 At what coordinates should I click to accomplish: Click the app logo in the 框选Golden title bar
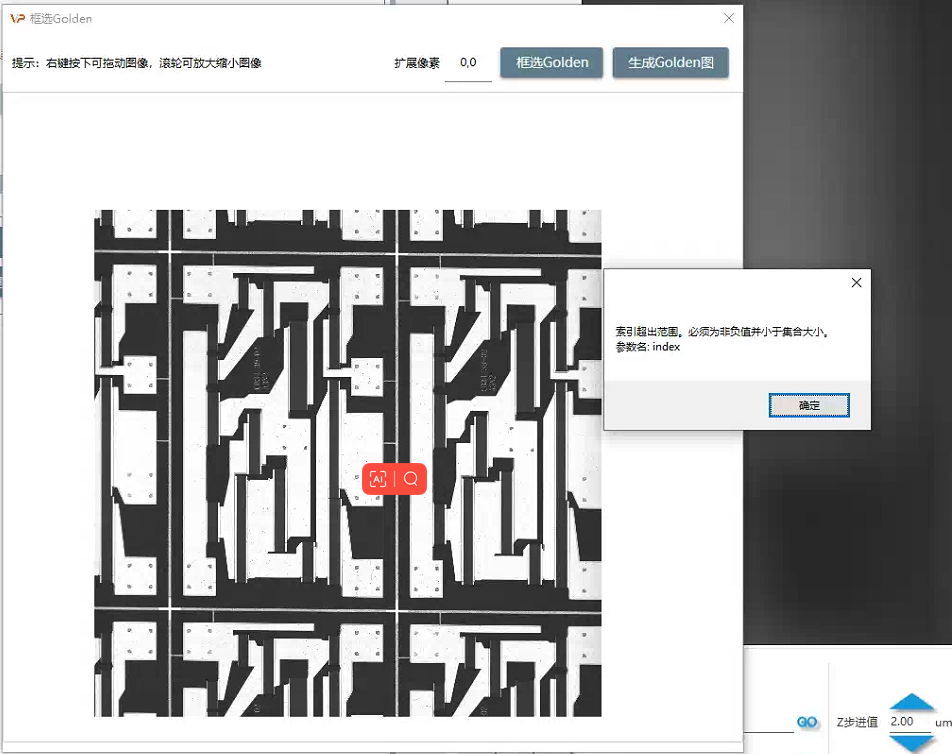pos(18,19)
